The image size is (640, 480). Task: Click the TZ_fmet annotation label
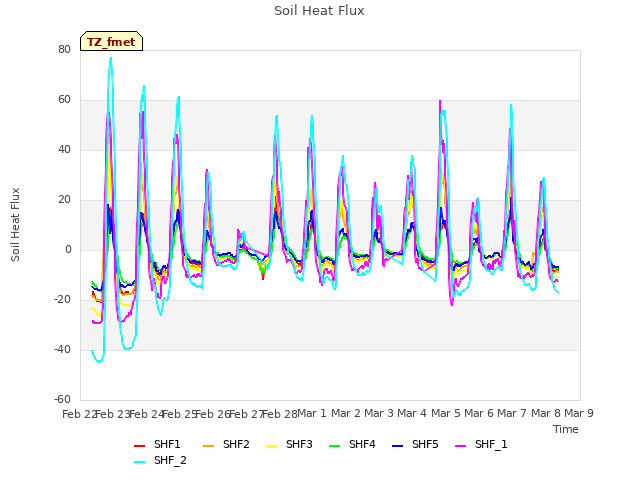[111, 41]
